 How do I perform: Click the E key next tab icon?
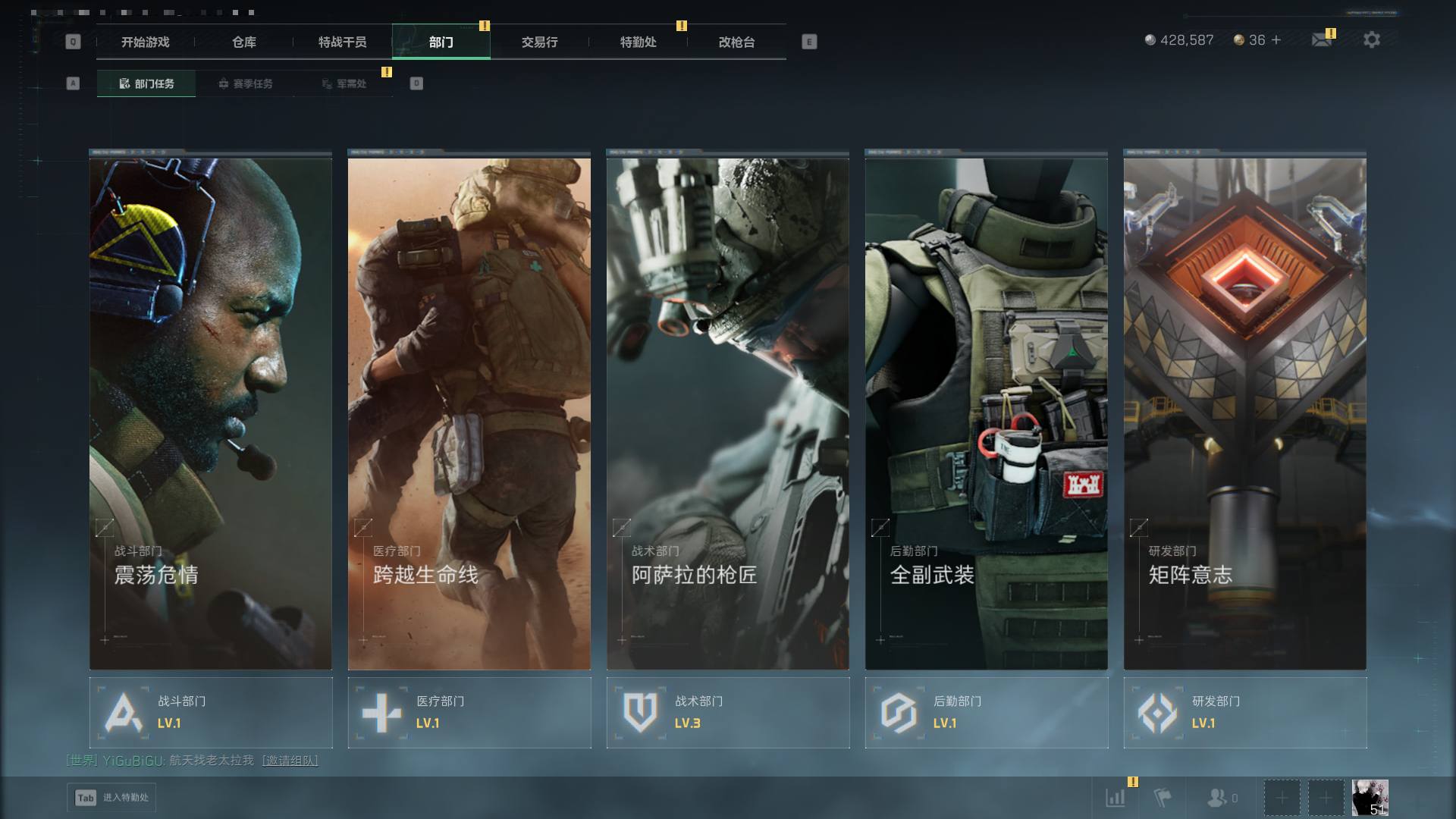tap(809, 42)
